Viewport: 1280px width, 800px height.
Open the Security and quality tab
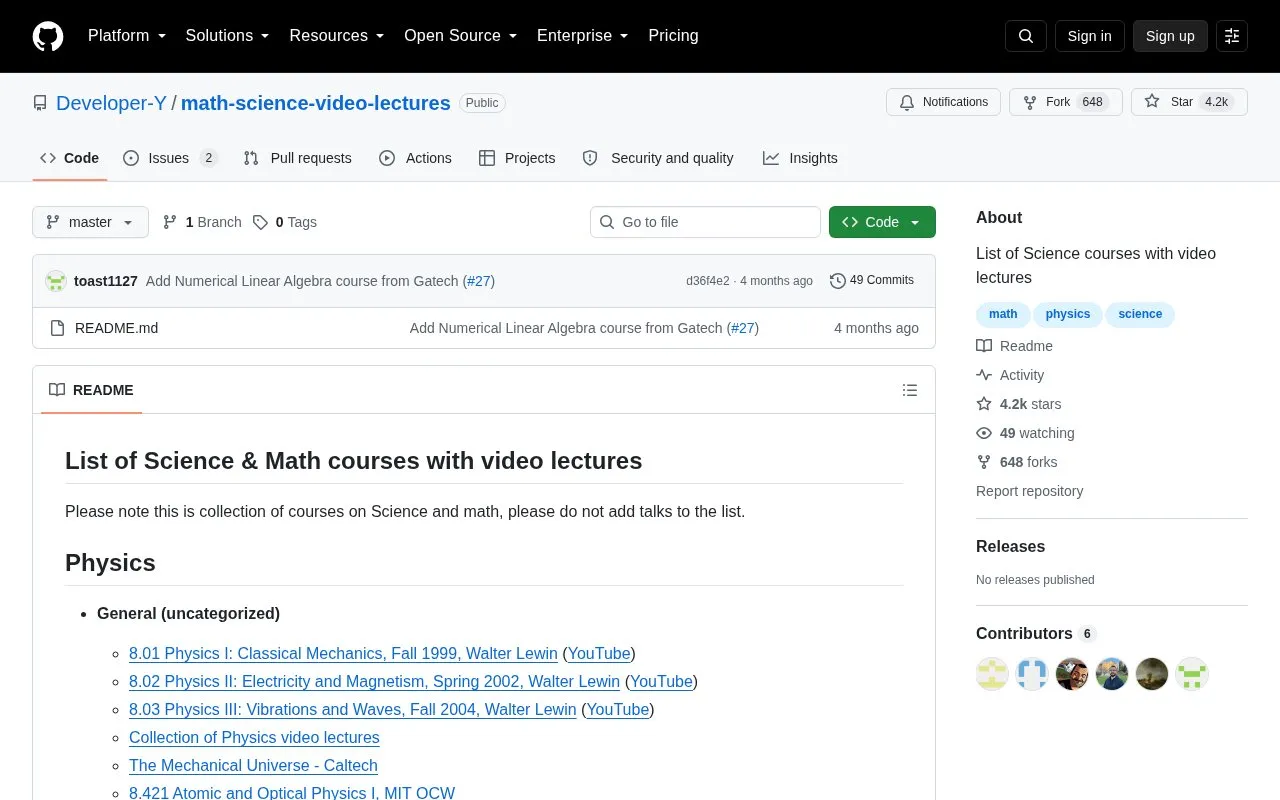pyautogui.click(x=658, y=158)
